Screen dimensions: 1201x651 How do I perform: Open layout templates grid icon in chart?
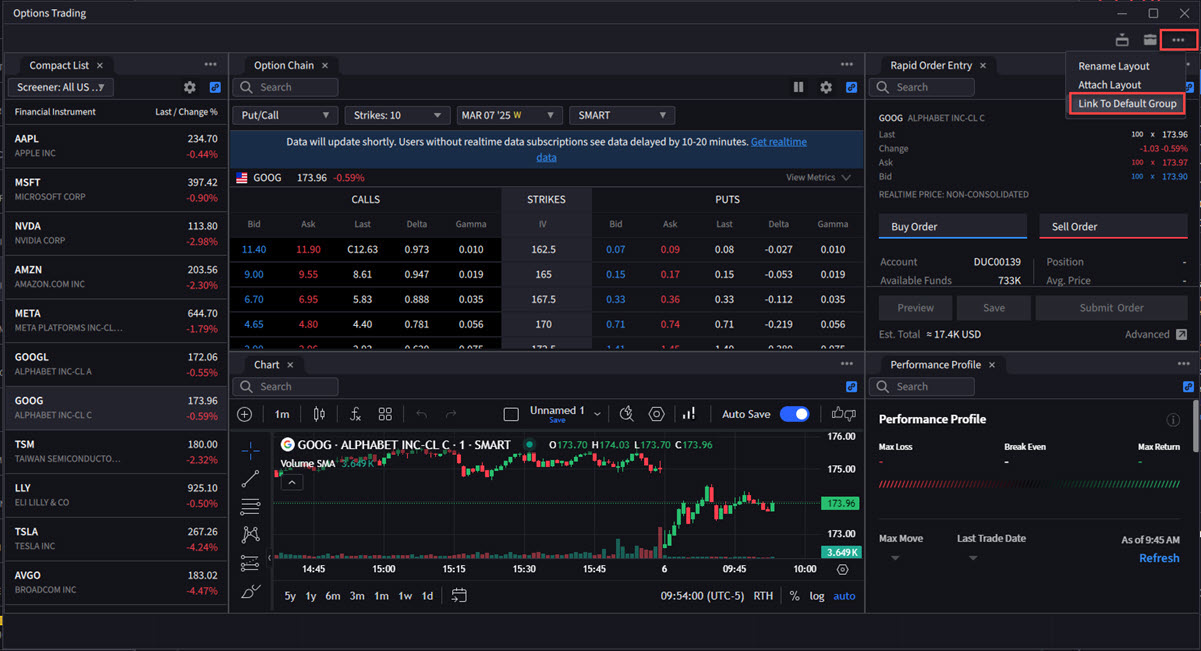385,414
